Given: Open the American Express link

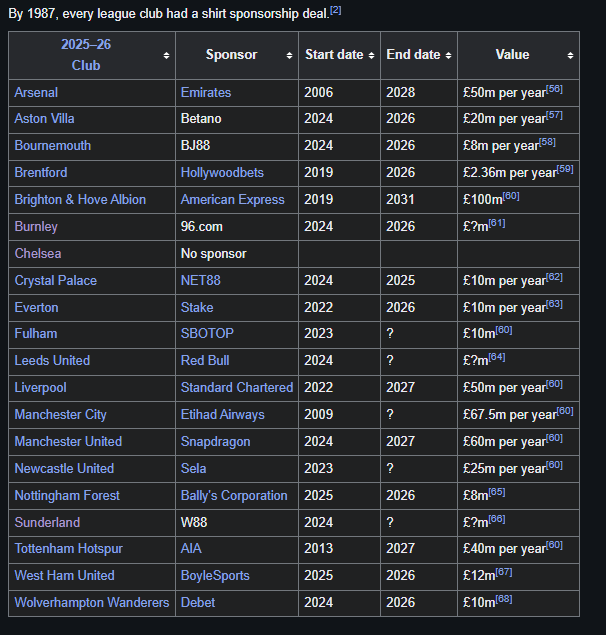Looking at the screenshot, I should pyautogui.click(x=233, y=199).
